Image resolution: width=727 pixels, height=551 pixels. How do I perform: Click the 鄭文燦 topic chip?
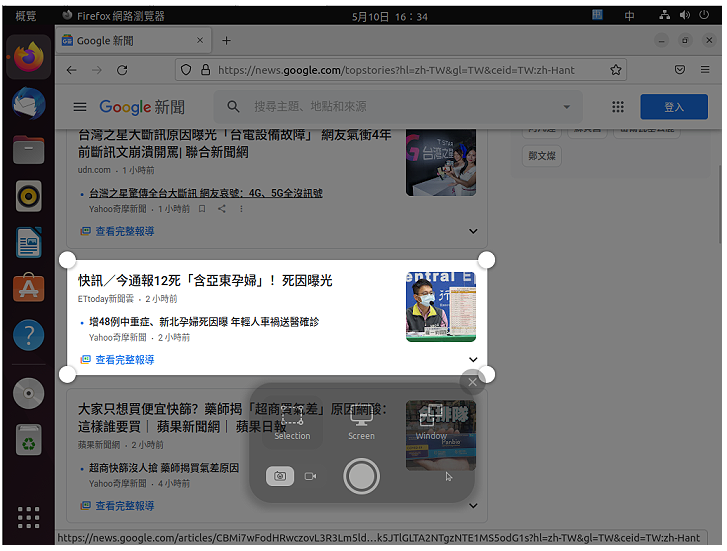click(542, 156)
